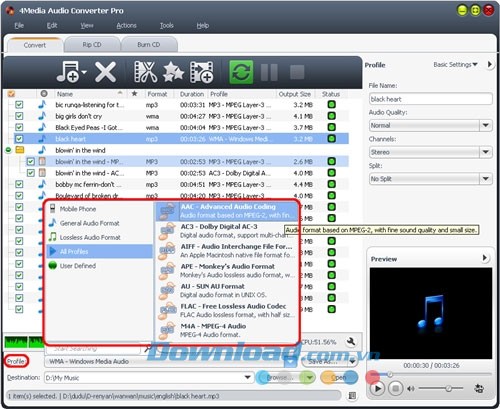Click the wrench settings icon near CPU
The height and width of the screenshot is (409, 500).
pyautogui.click(x=351, y=342)
